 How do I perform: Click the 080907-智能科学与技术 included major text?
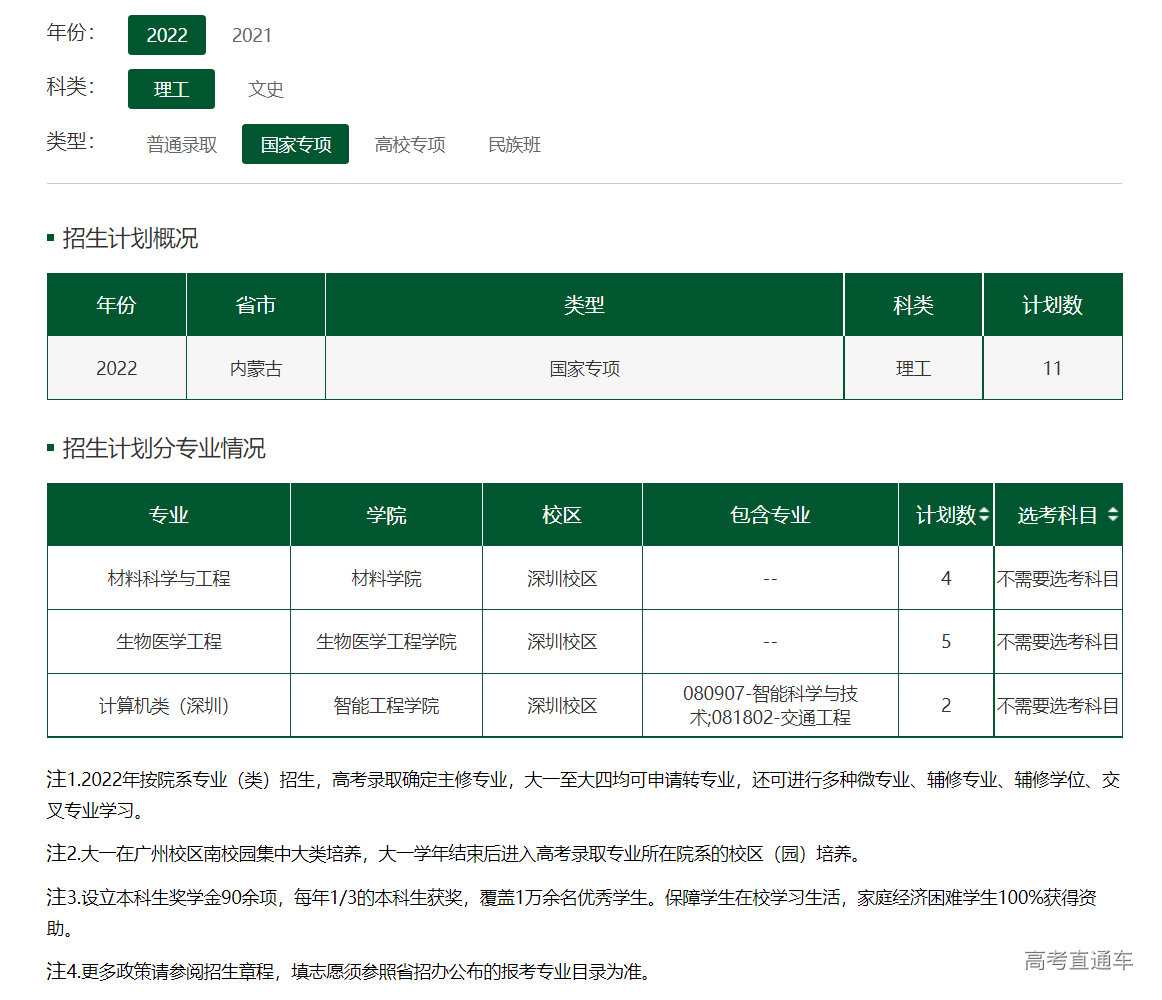[x=770, y=694]
